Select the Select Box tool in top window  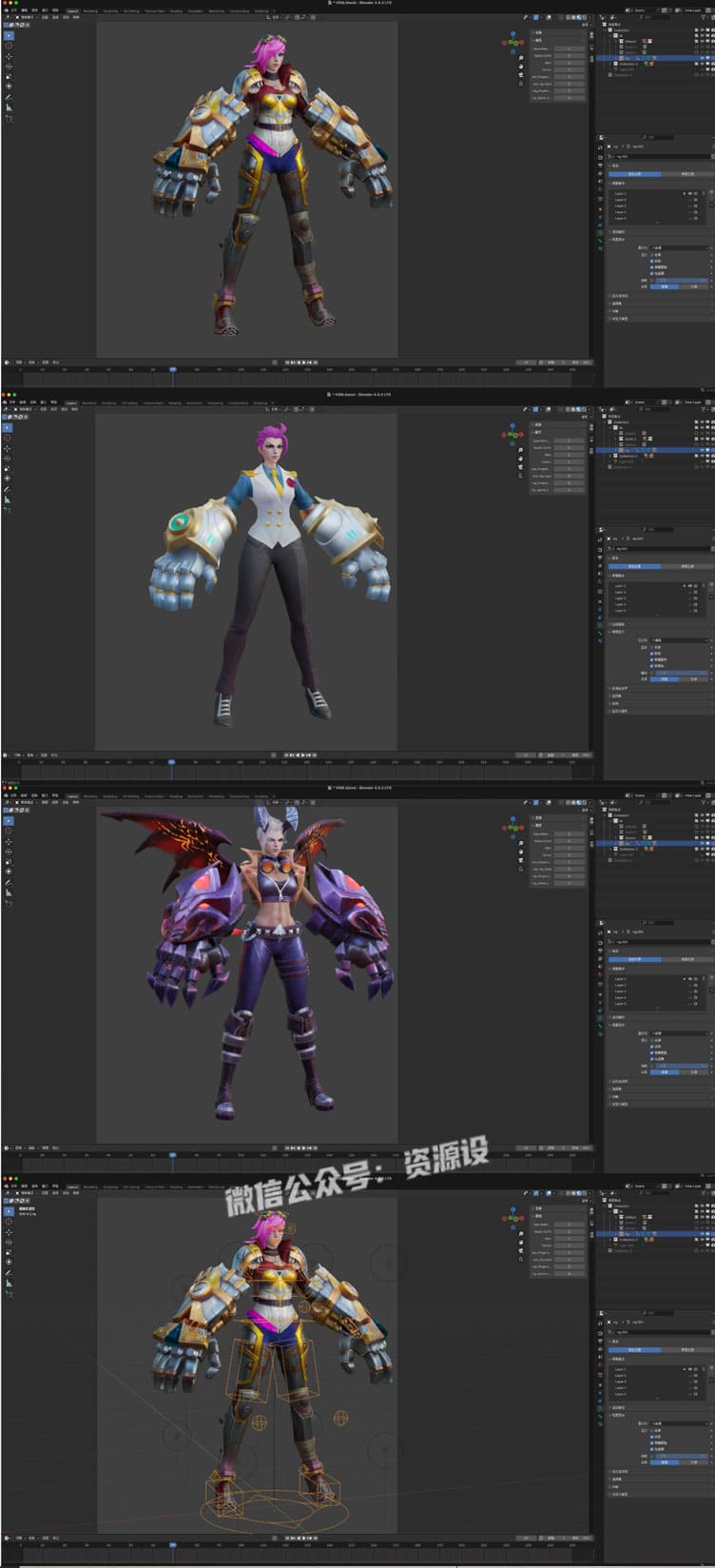tap(9, 36)
